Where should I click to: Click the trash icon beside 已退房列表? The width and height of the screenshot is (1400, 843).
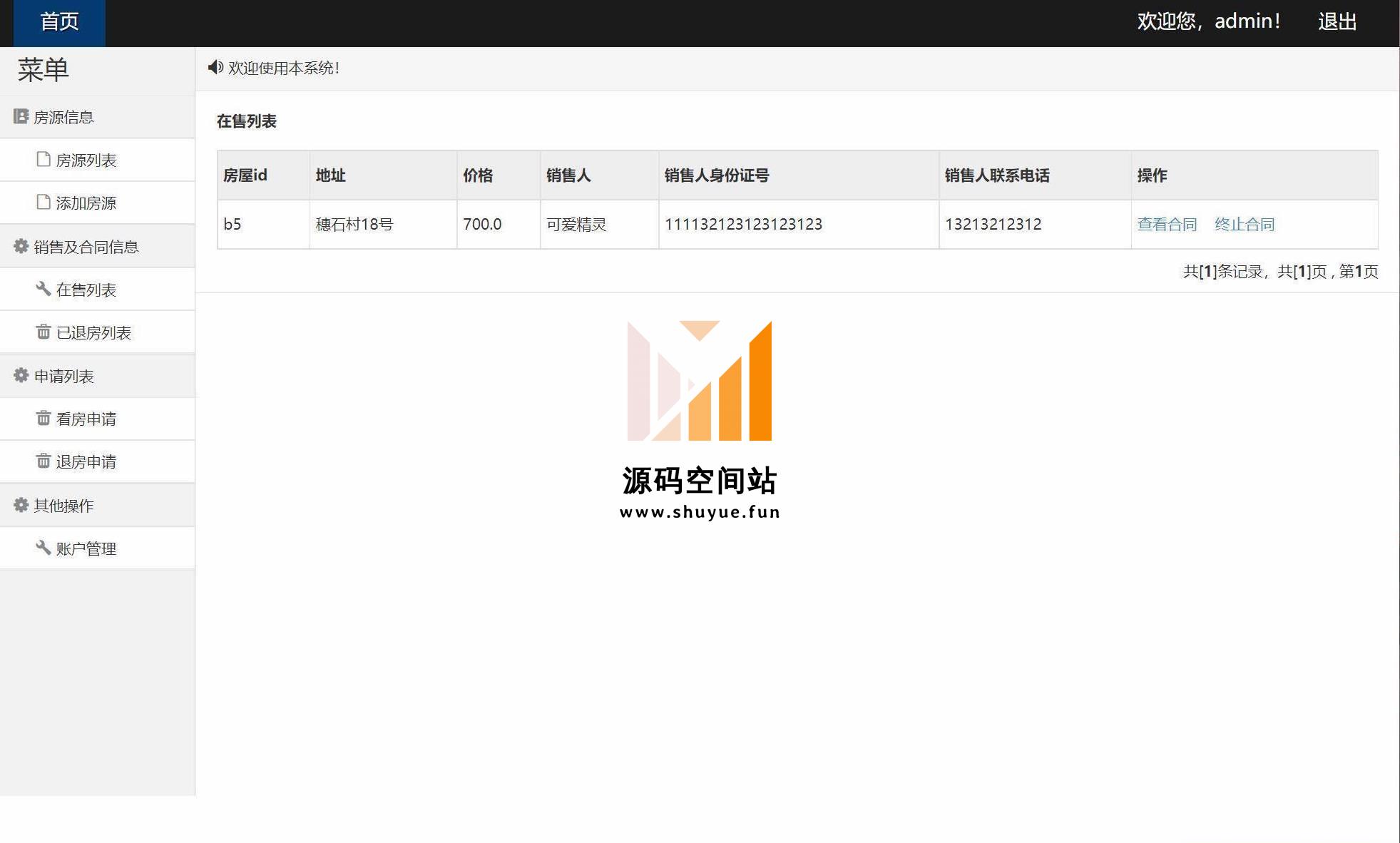pyautogui.click(x=44, y=332)
